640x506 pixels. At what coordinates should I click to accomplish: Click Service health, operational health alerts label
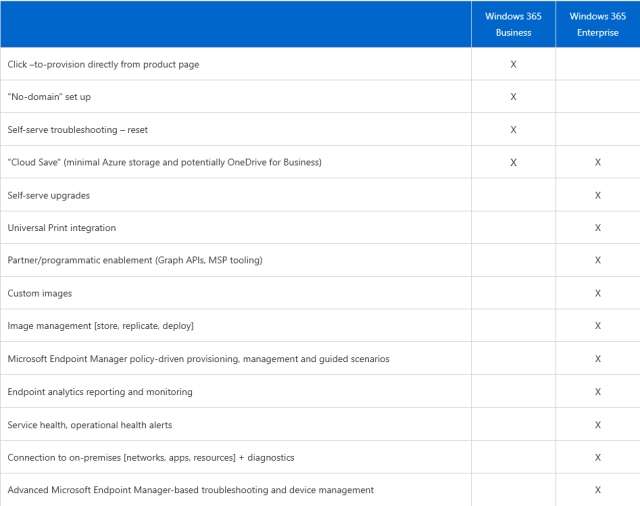coord(89,424)
